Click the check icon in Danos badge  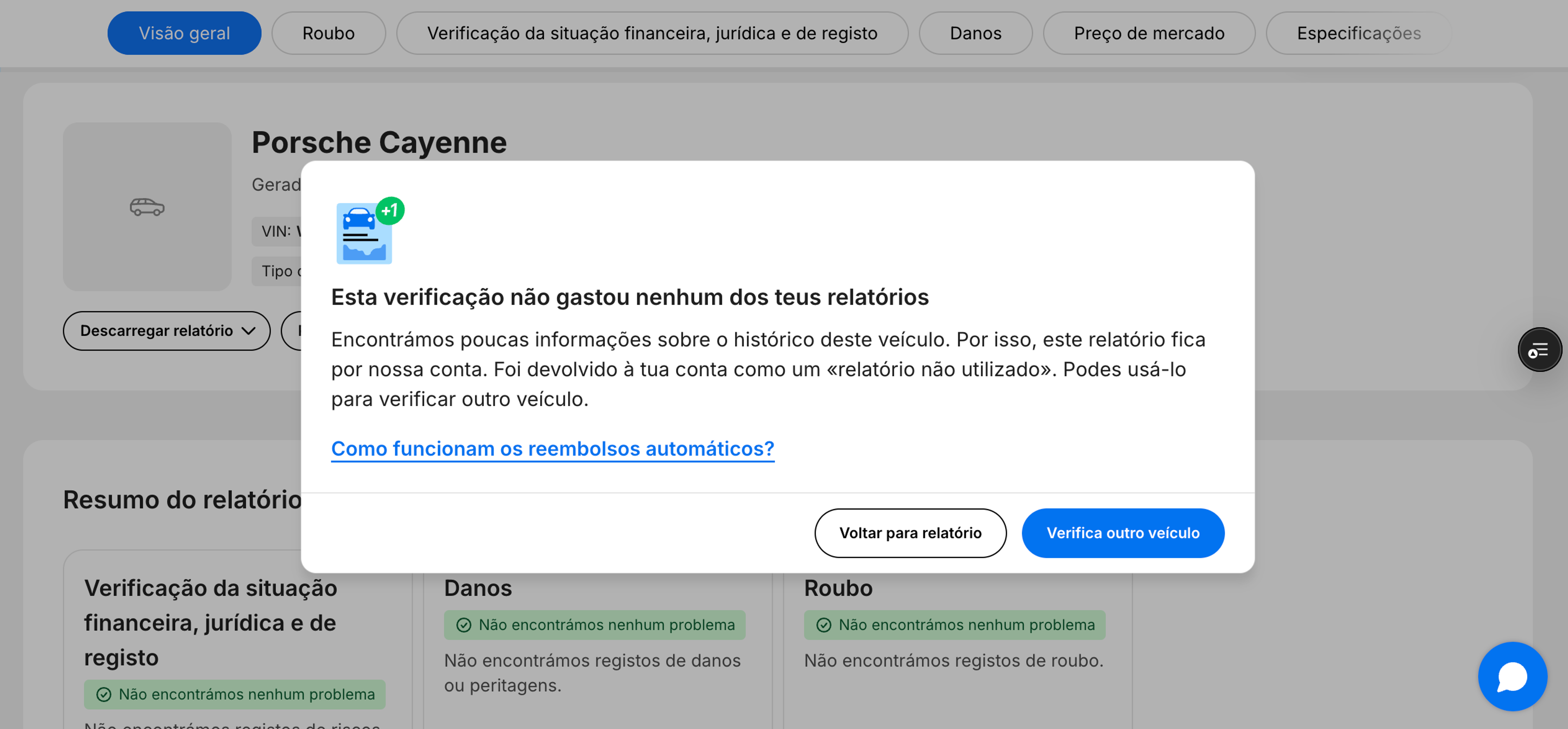click(x=464, y=626)
